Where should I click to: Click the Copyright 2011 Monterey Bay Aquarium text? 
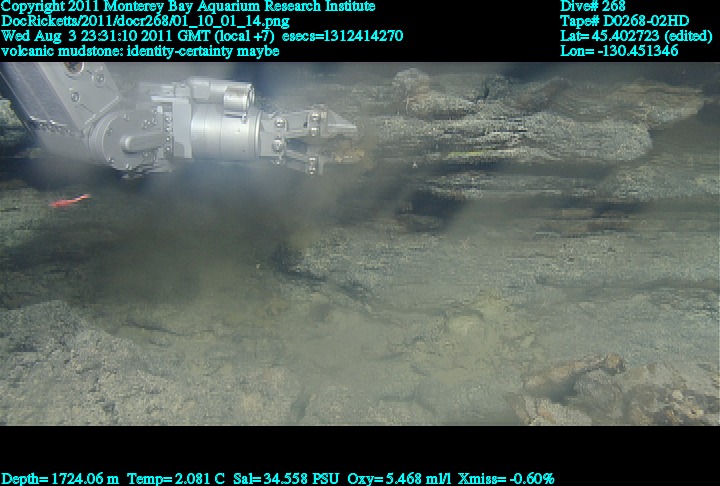(188, 7)
